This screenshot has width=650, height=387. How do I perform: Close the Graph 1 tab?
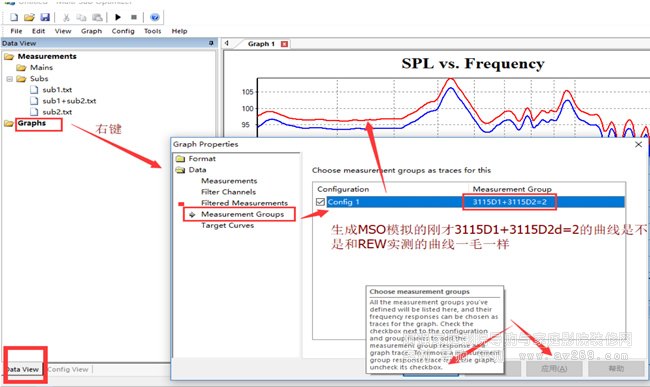coord(284,44)
